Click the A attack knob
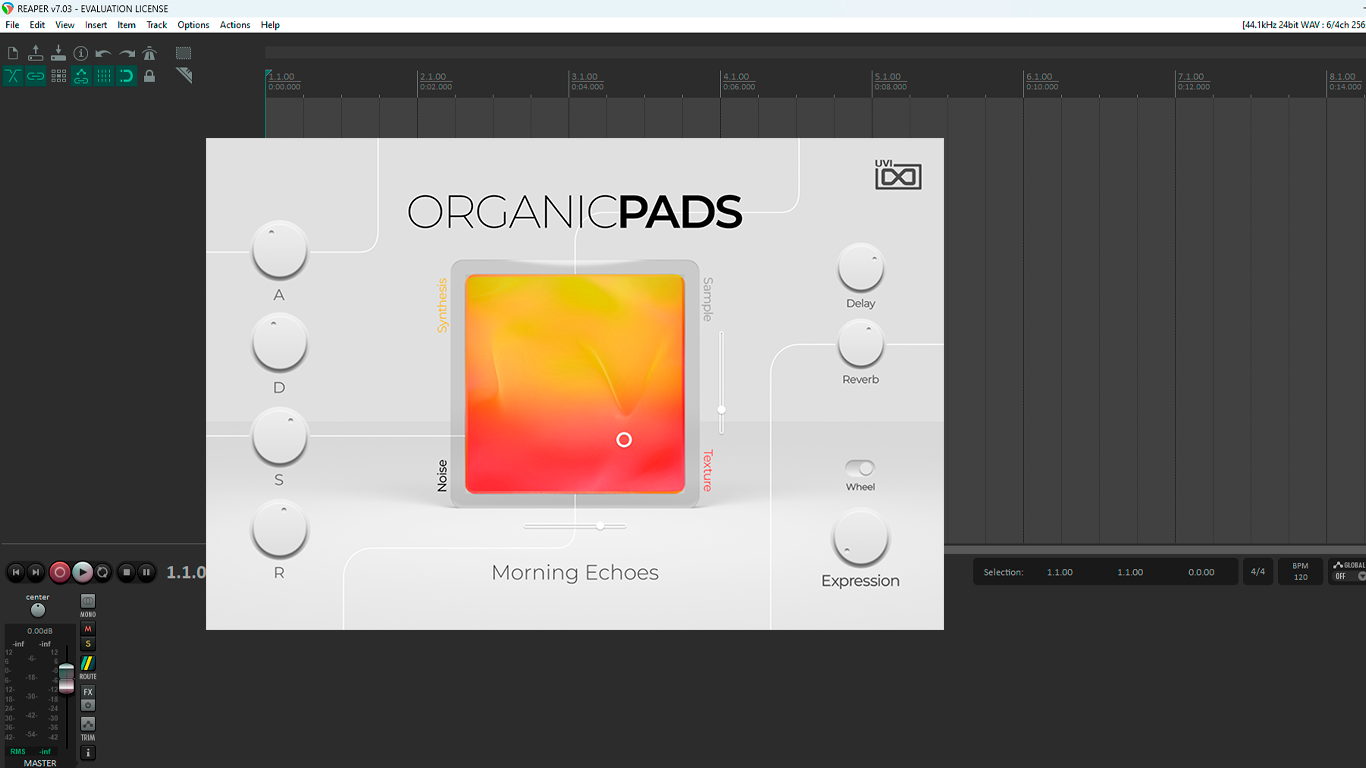The image size is (1366, 768). (279, 250)
